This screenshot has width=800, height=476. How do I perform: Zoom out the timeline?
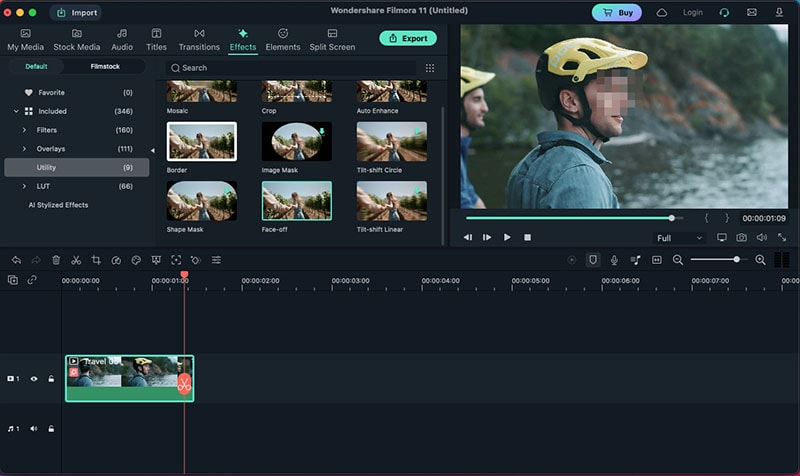[x=678, y=260]
